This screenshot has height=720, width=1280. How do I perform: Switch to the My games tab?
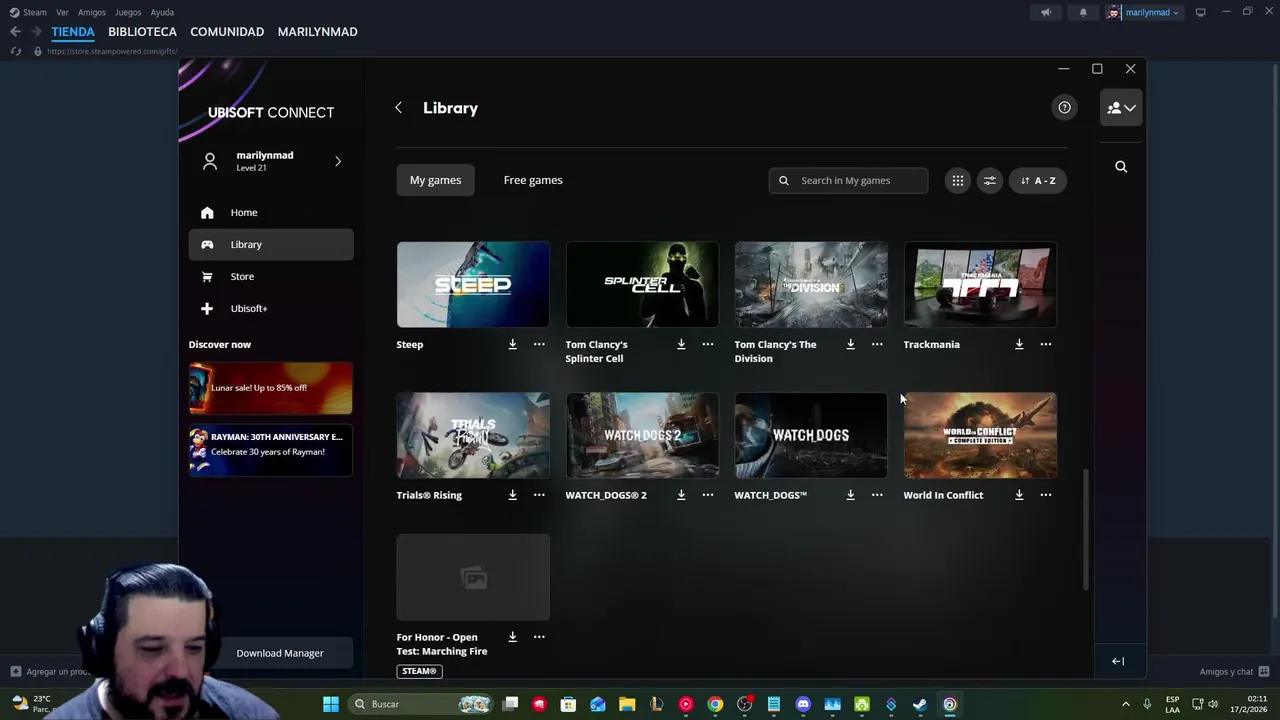pos(435,180)
